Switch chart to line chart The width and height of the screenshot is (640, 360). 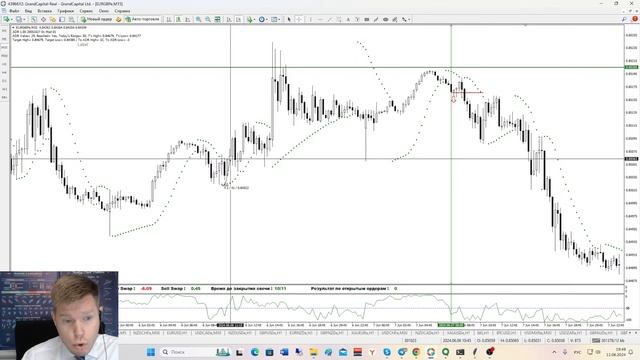click(188, 19)
